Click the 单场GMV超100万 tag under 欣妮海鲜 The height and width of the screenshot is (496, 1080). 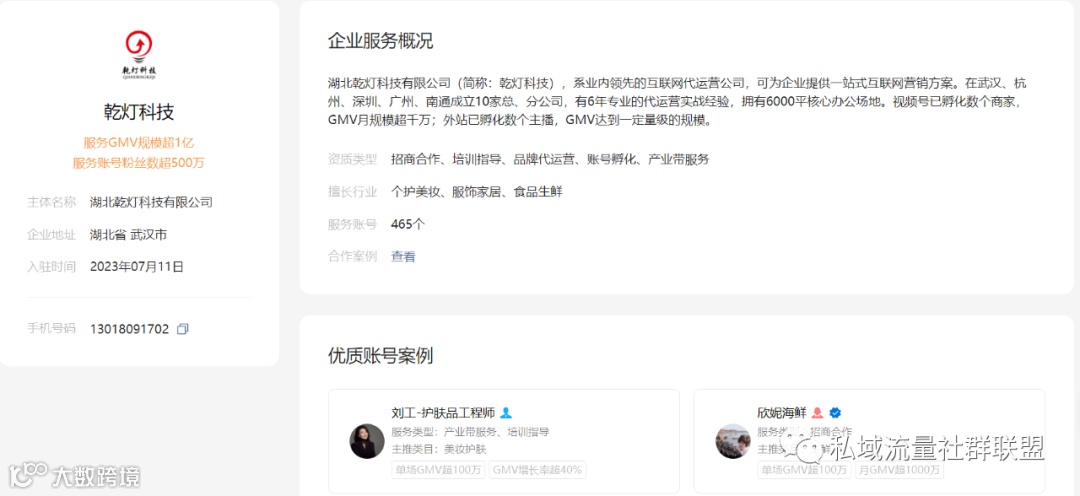click(804, 471)
